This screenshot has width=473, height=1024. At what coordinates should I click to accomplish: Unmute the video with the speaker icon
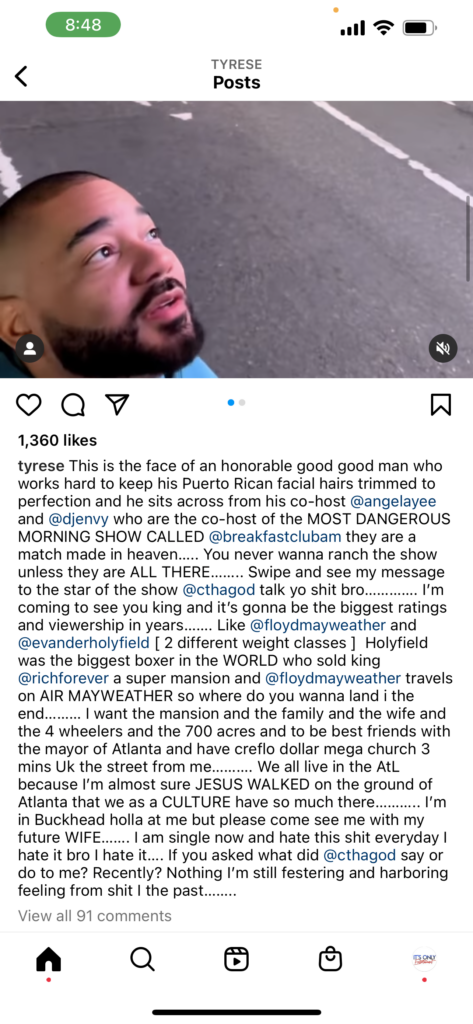(x=443, y=349)
